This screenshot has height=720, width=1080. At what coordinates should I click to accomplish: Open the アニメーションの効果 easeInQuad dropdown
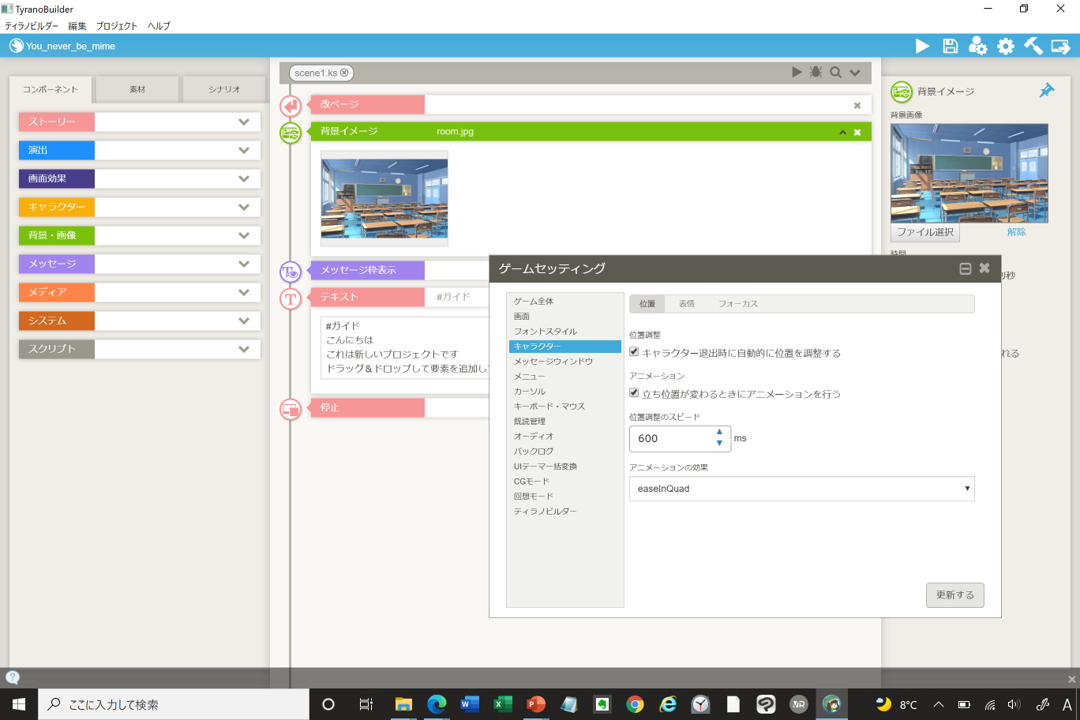coord(801,488)
